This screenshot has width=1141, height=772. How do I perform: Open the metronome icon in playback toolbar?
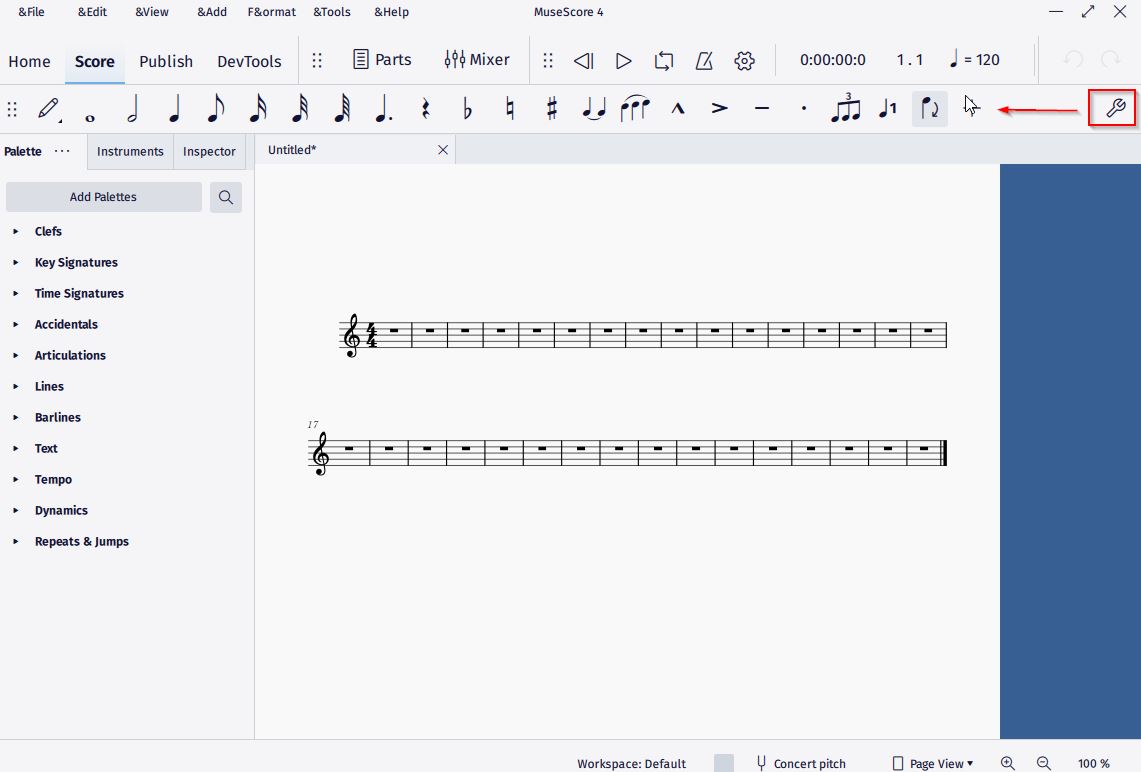[x=704, y=60]
